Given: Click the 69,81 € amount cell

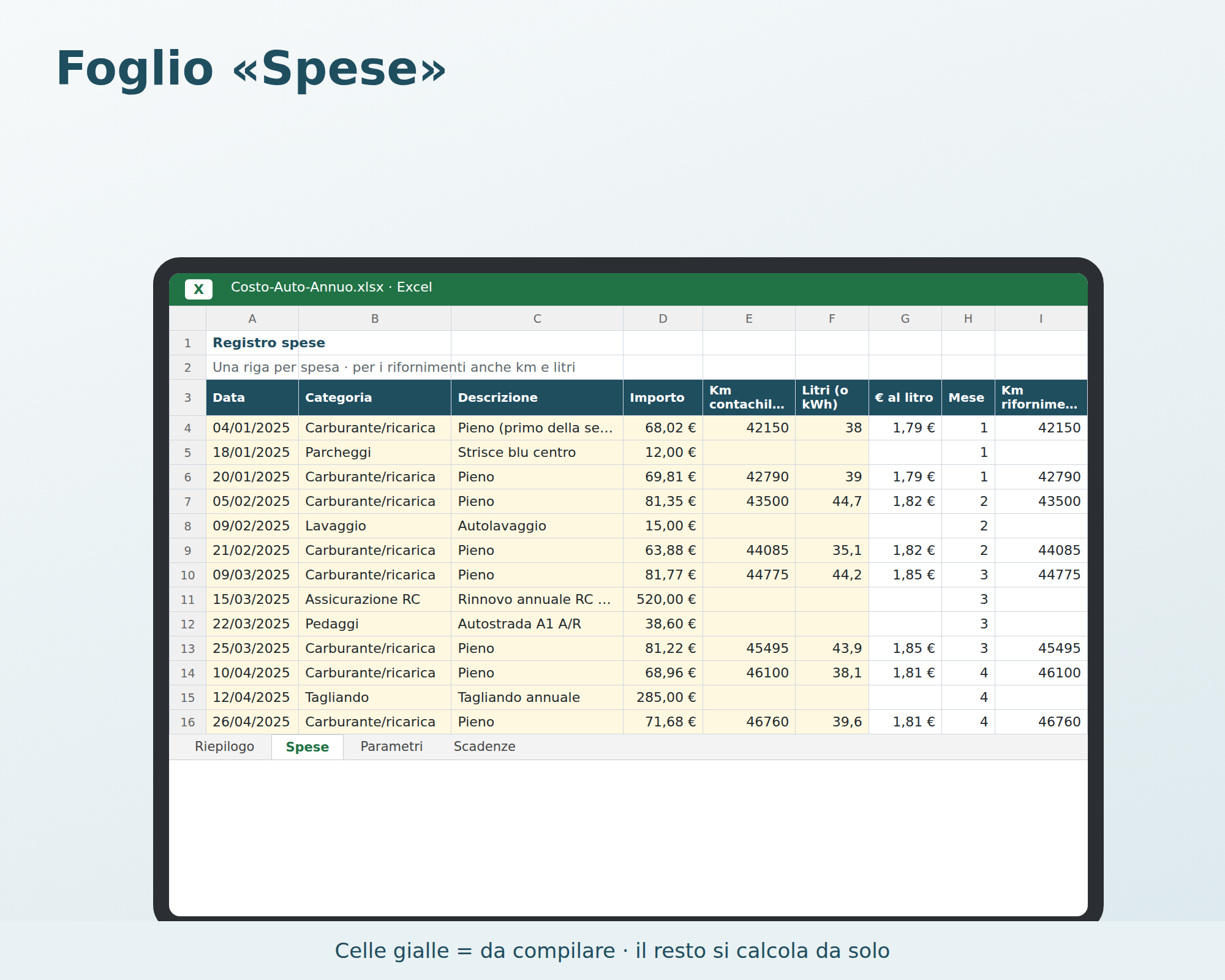Looking at the screenshot, I should [x=663, y=477].
